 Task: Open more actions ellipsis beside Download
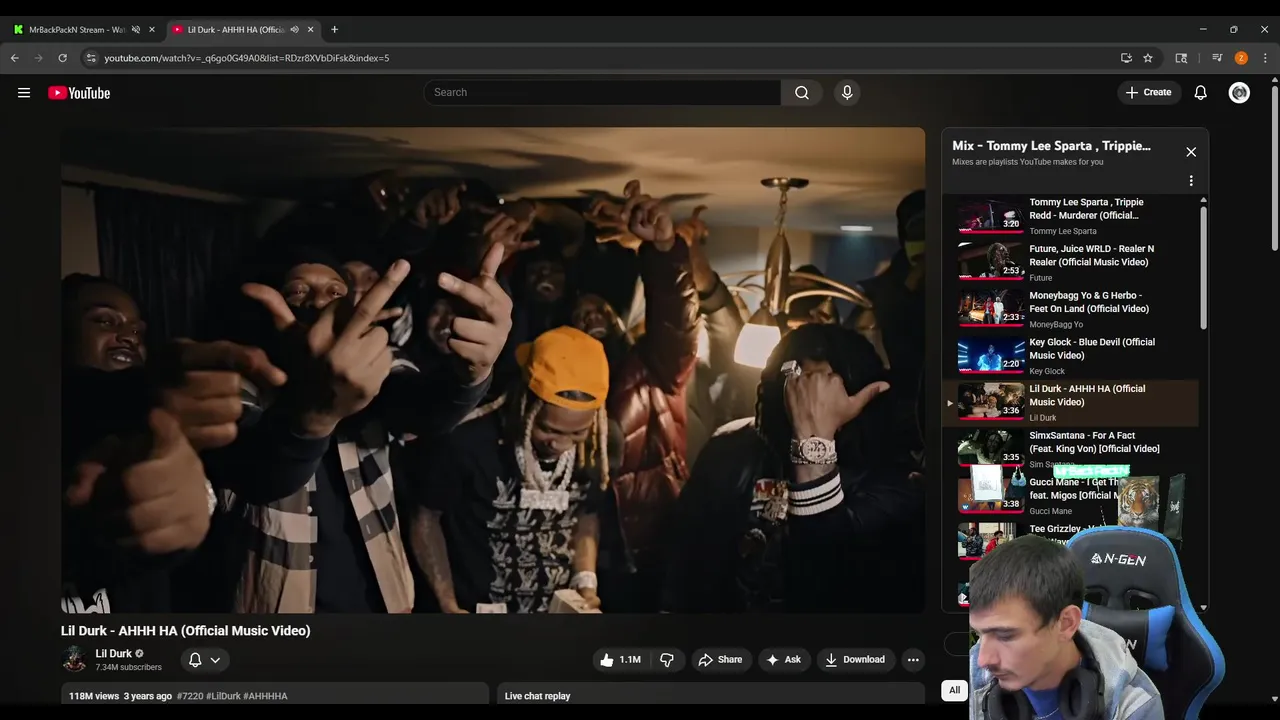tap(913, 659)
